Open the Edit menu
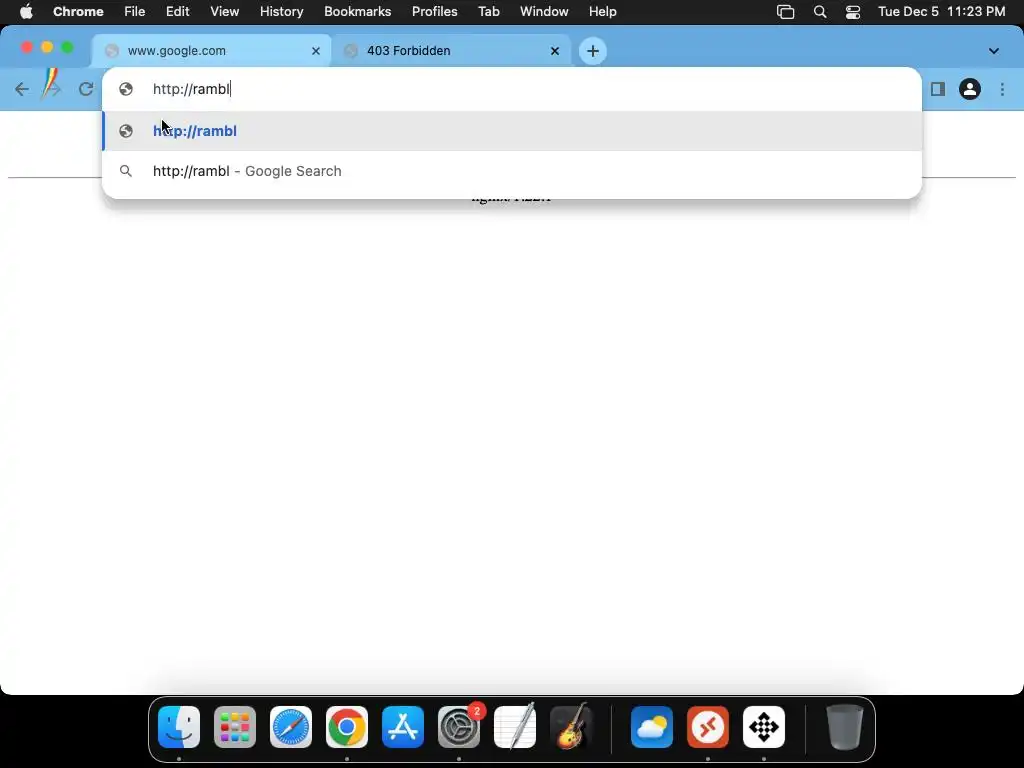Screen dimensions: 1024x768 [x=178, y=12]
